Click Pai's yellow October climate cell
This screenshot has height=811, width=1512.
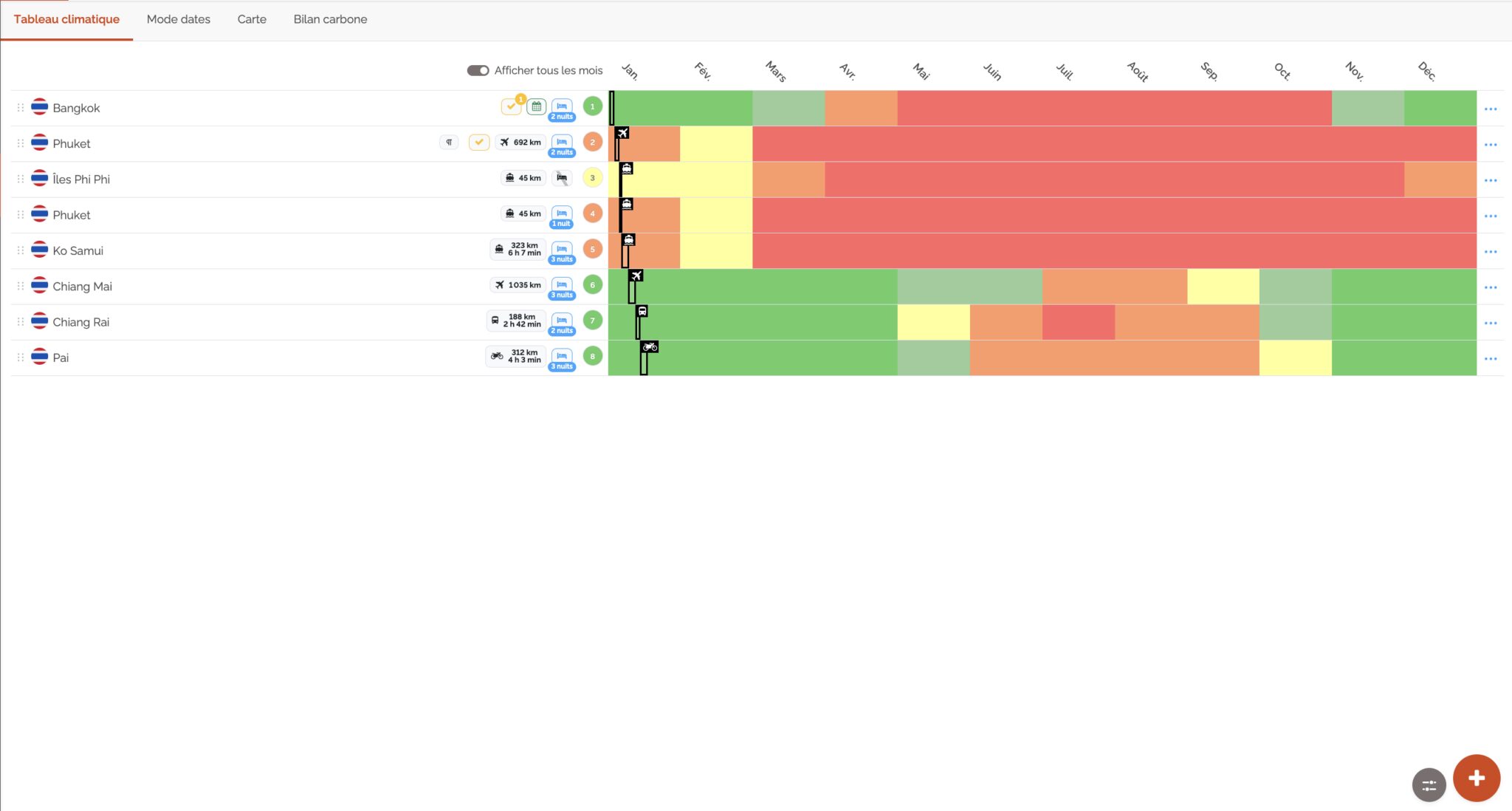(x=1296, y=357)
